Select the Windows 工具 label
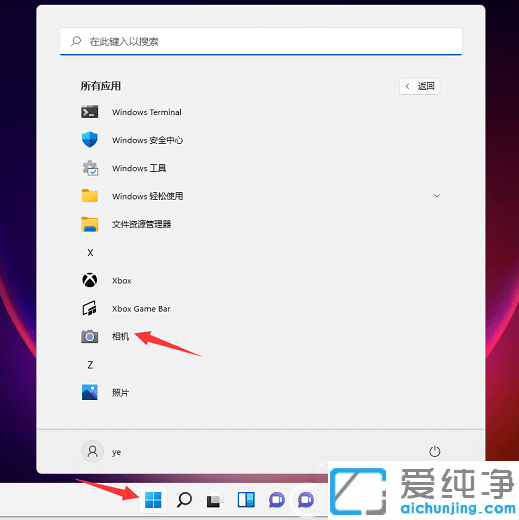This screenshot has height=520, width=519. (139, 168)
